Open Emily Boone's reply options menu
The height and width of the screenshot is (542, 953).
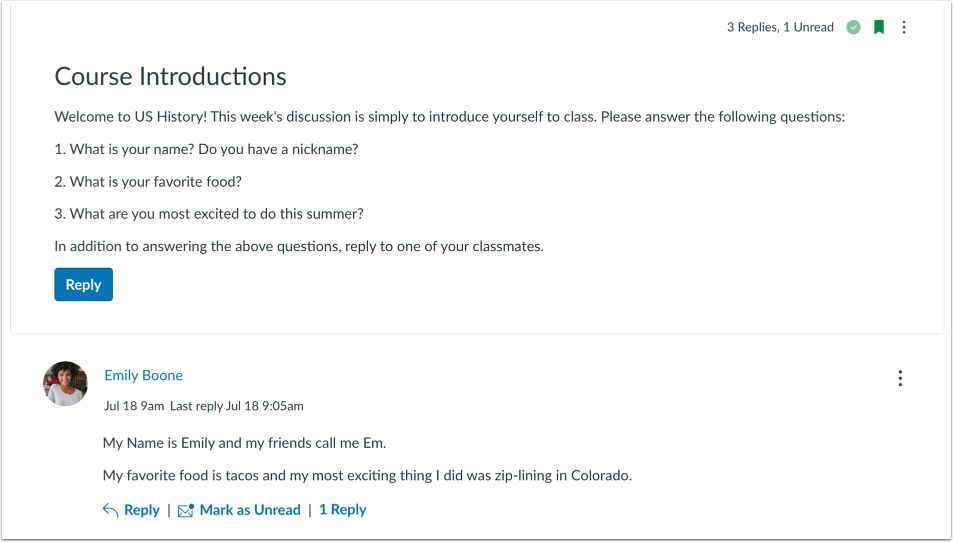(x=900, y=379)
